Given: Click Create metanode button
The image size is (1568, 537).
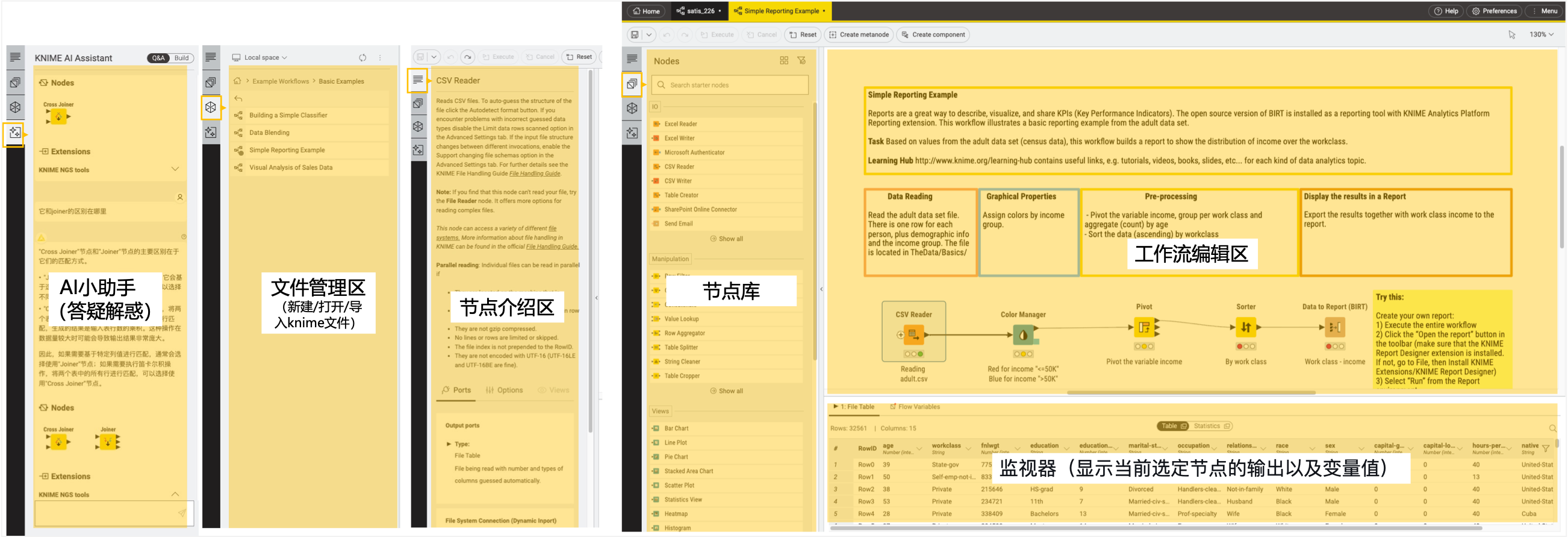Looking at the screenshot, I should 859,35.
